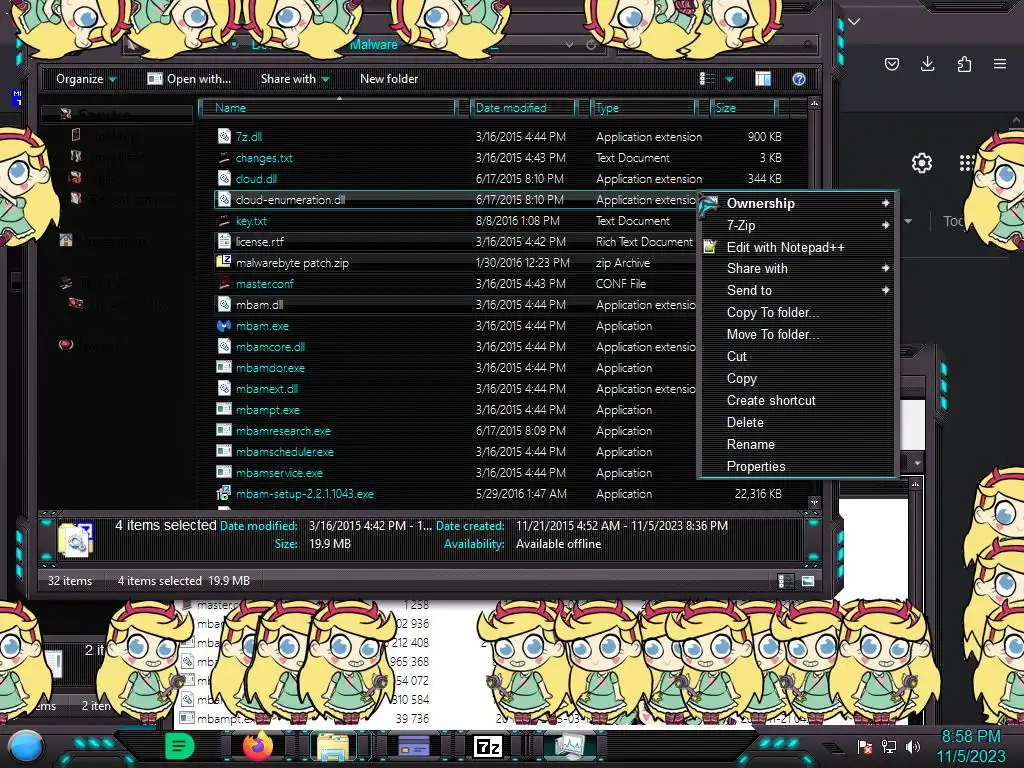This screenshot has width=1024, height=768.
Task: Change view with the view icon
Action: point(707,79)
